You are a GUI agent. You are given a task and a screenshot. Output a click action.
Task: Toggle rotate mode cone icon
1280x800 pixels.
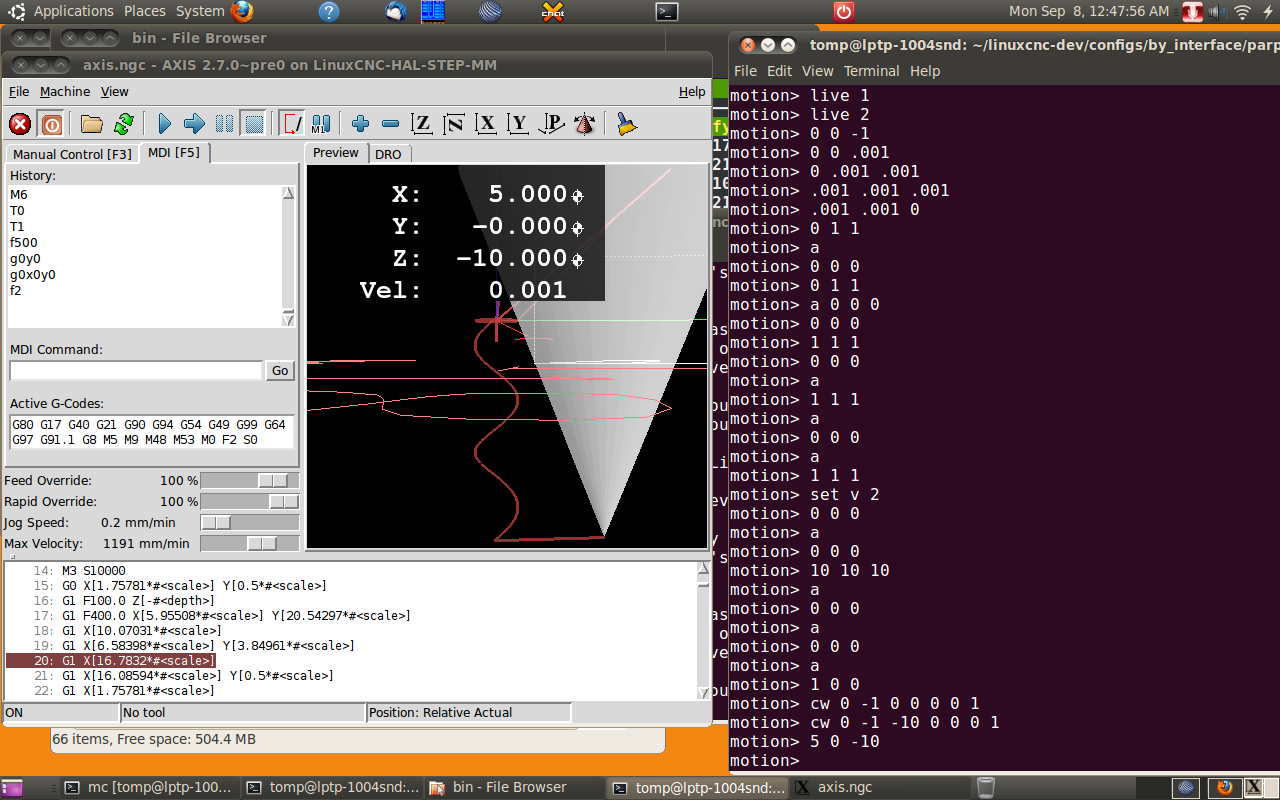pos(585,124)
